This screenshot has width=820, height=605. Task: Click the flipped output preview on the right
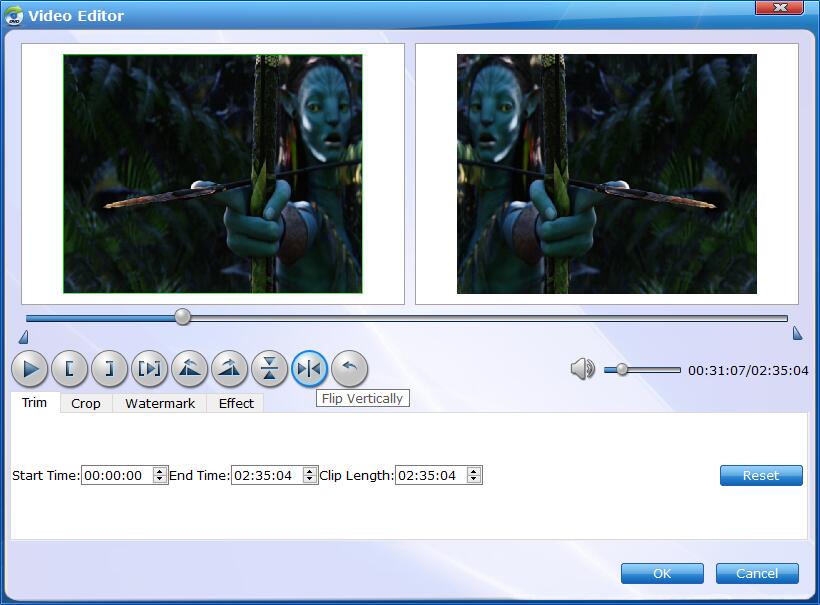pyautogui.click(x=607, y=174)
